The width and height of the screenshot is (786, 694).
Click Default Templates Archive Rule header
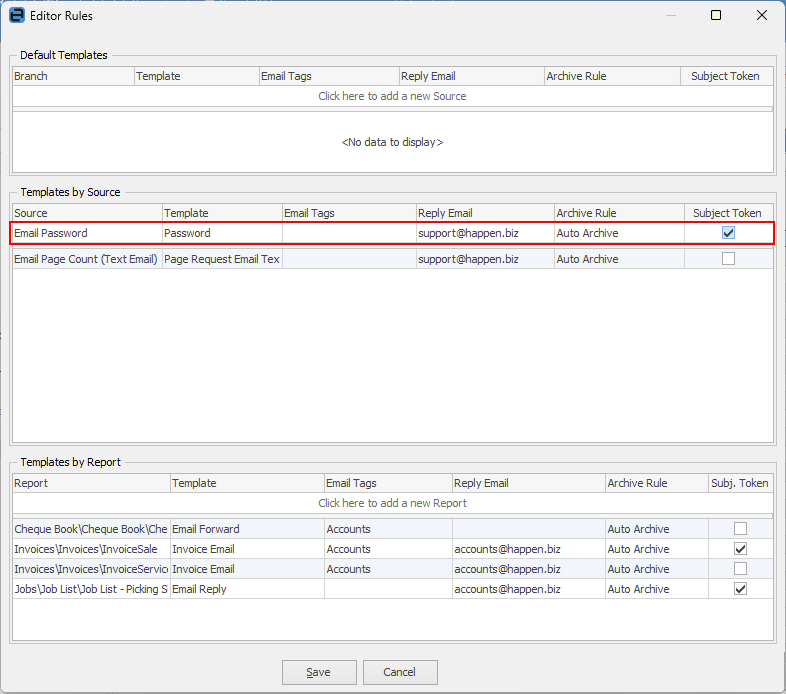click(x=613, y=76)
